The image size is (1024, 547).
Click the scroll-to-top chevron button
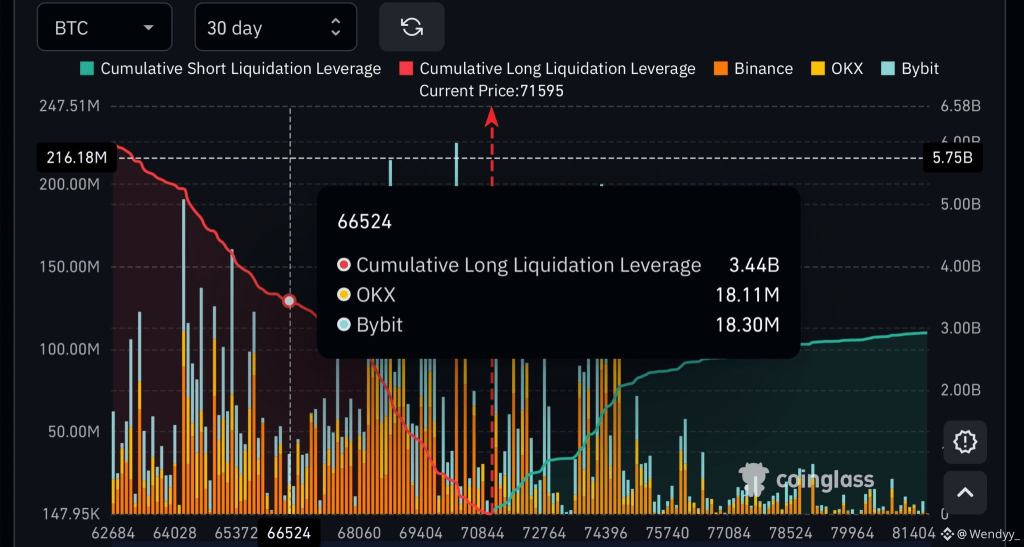coord(965,492)
